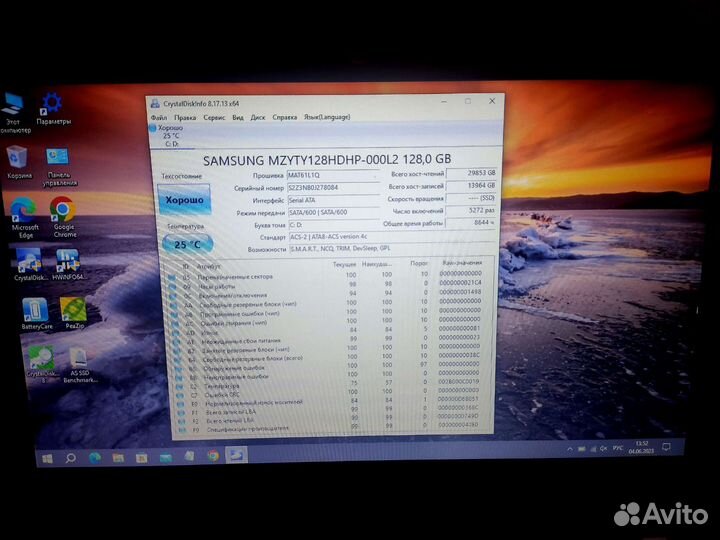Open the Параметры settings gear icon

53,109
